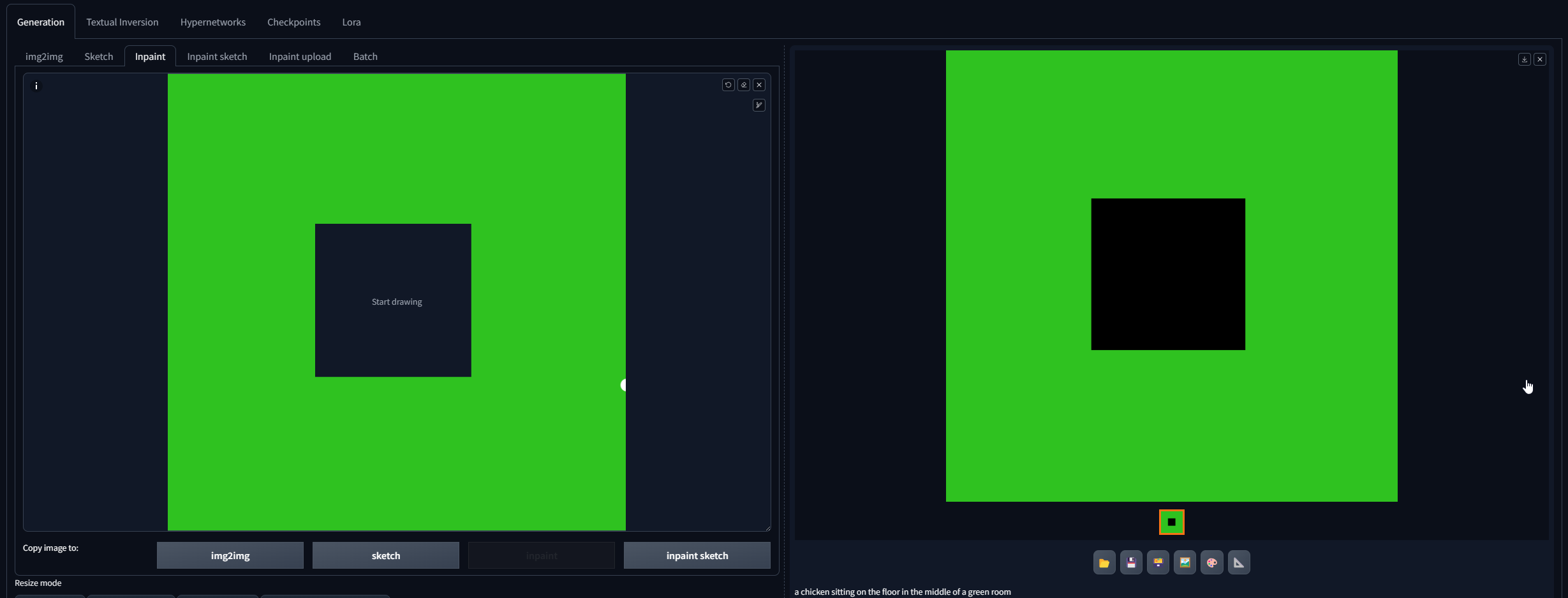
Task: Switch to the Checkpoints tab
Action: [293, 22]
